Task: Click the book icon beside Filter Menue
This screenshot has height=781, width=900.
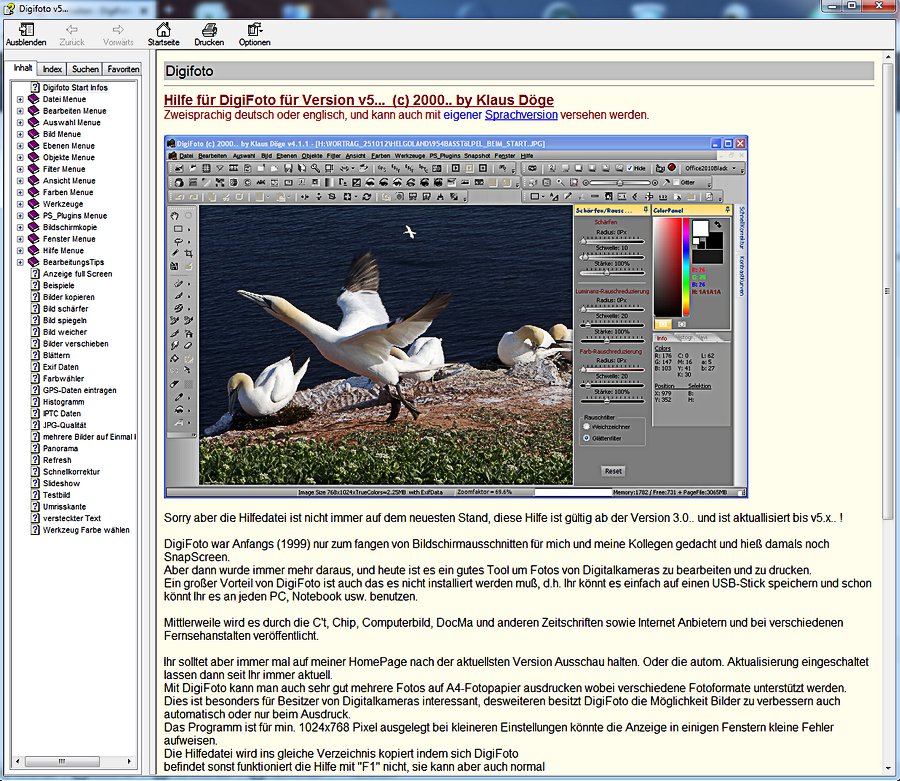Action: click(33, 169)
